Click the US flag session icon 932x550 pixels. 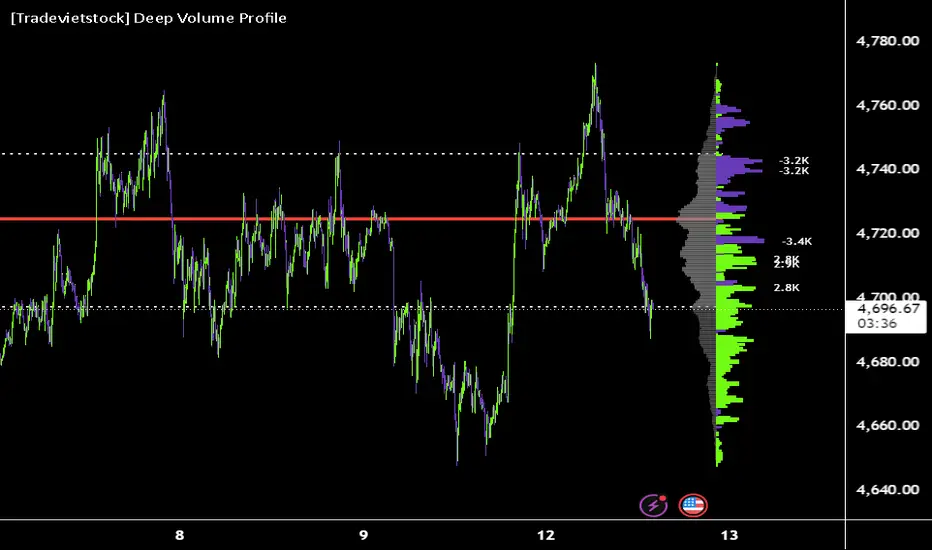pyautogui.click(x=693, y=505)
